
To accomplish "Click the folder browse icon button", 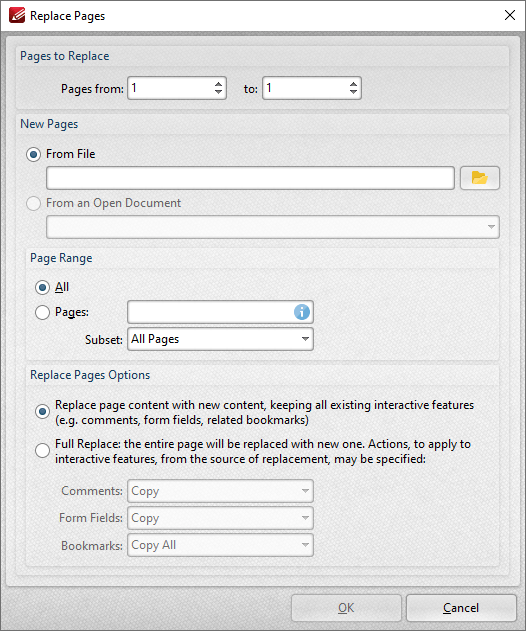I will point(480,178).
